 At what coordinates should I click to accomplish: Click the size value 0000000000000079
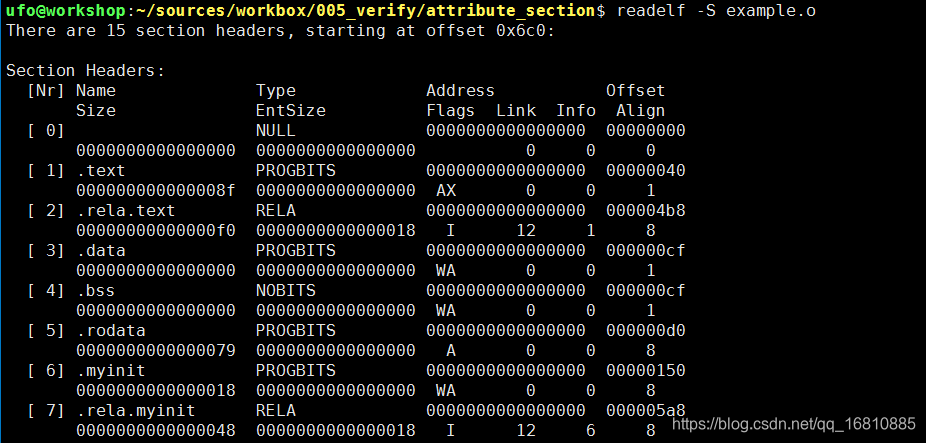coord(155,350)
